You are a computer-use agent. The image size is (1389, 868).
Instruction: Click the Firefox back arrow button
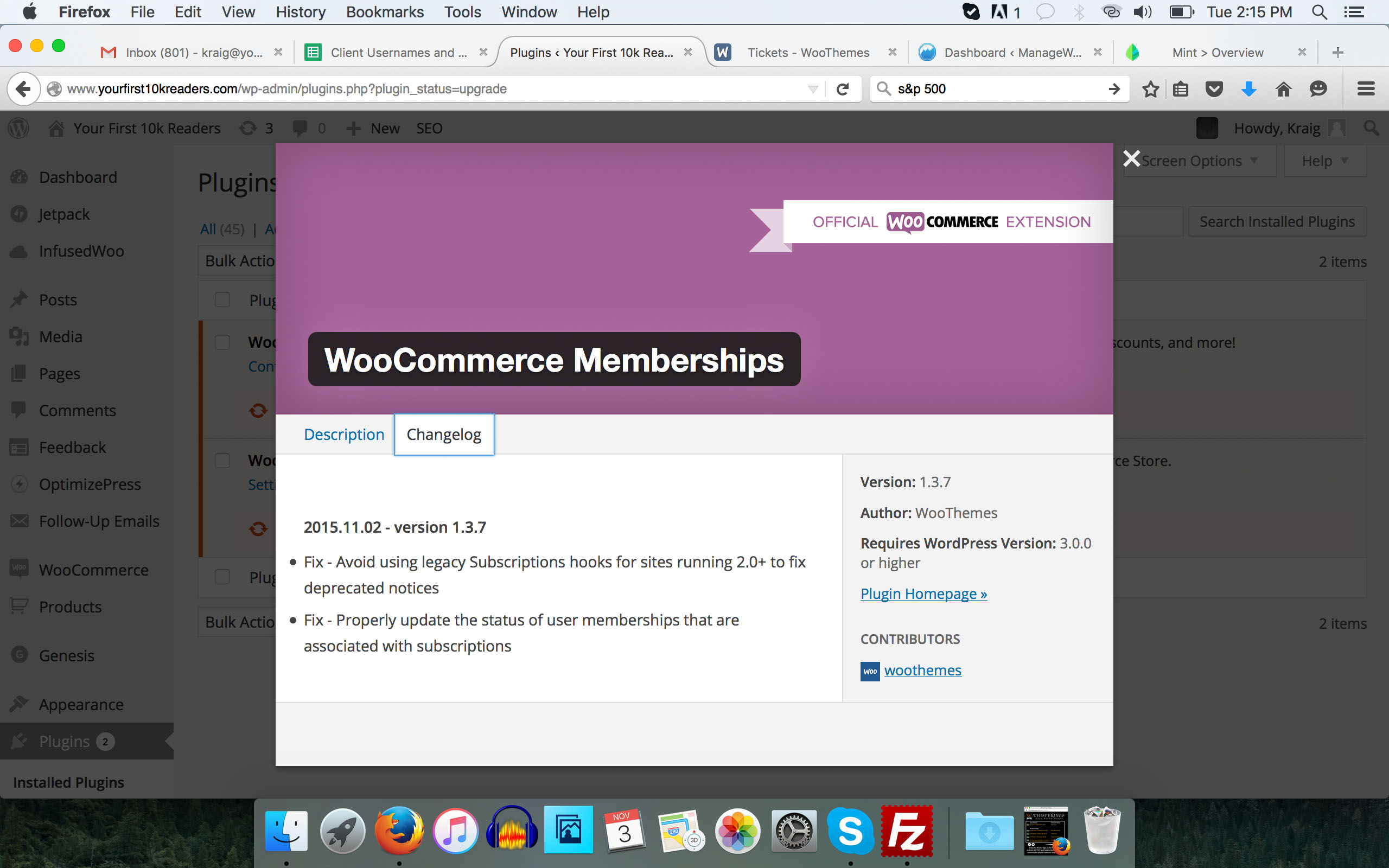point(23,89)
